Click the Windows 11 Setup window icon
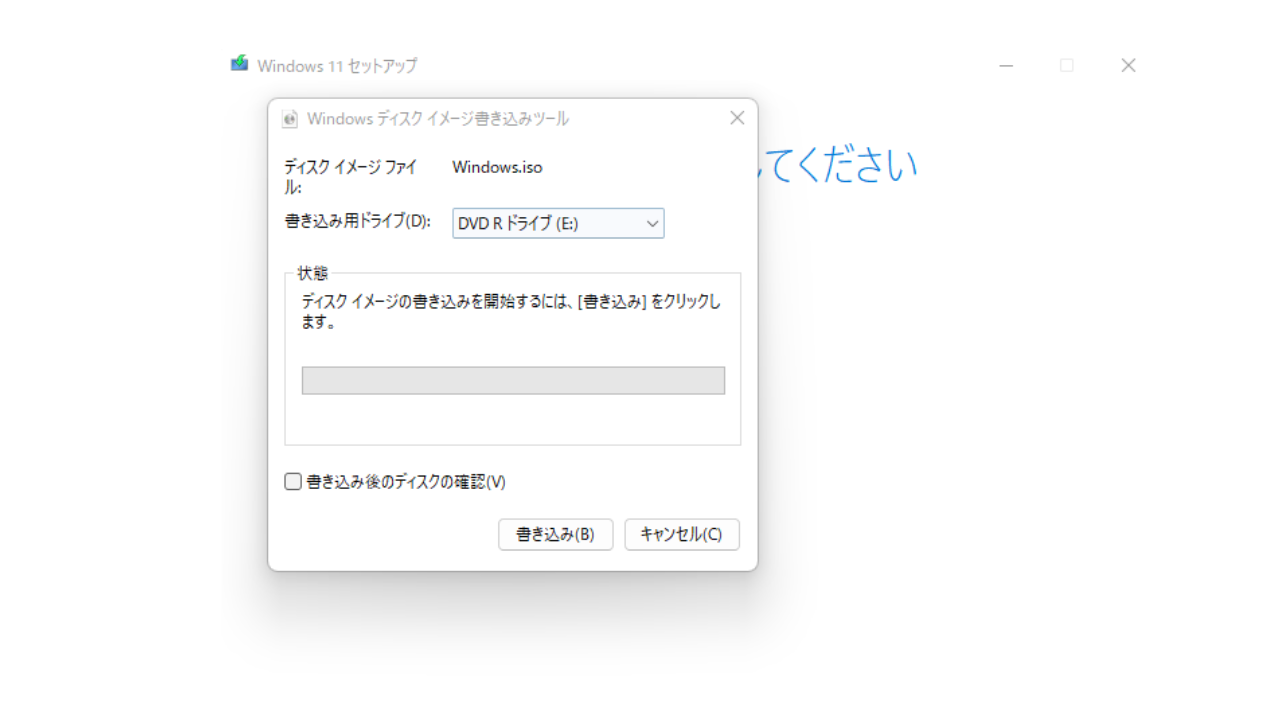1280x720 pixels. tap(239, 64)
